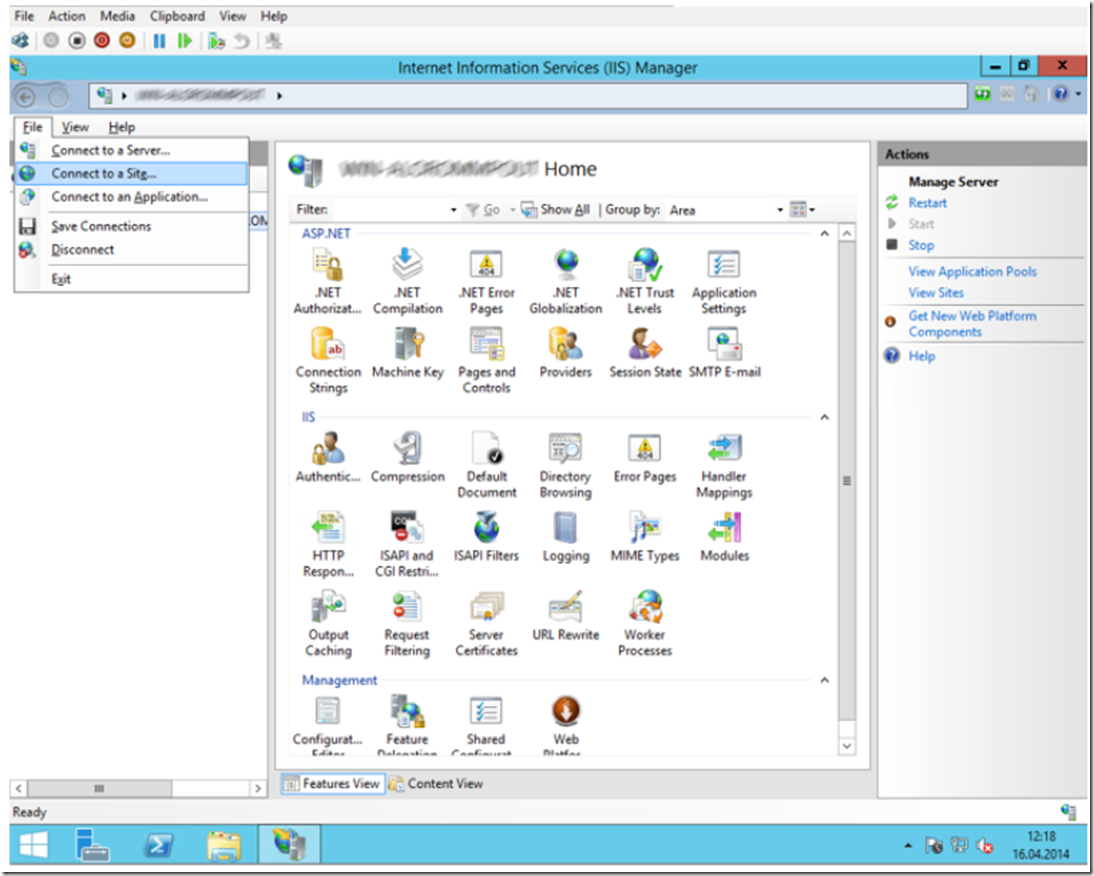Select the Compression icon
Screen dimensions: 1094x876
(x=407, y=458)
